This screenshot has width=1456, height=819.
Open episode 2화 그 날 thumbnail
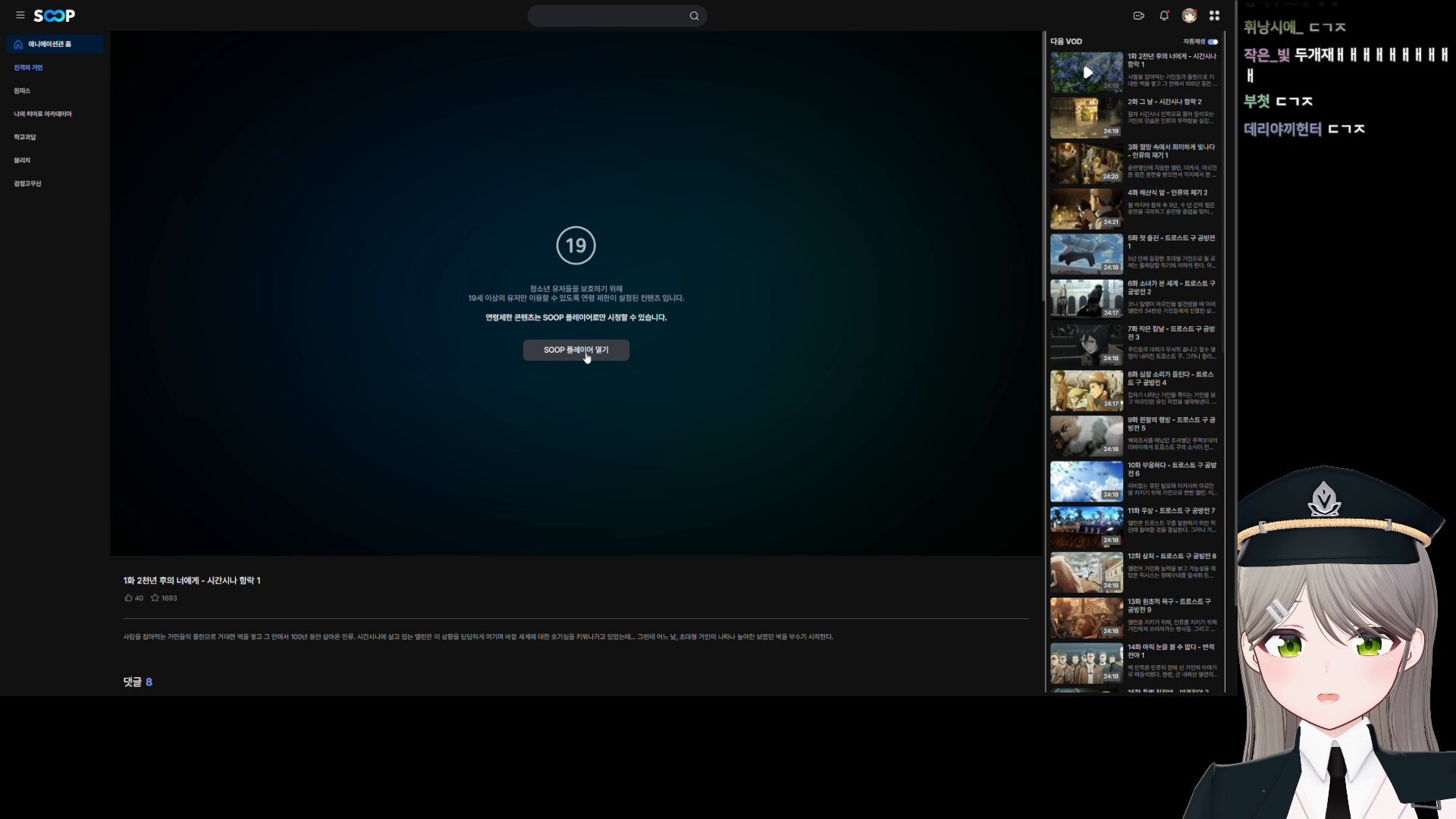tap(1086, 118)
